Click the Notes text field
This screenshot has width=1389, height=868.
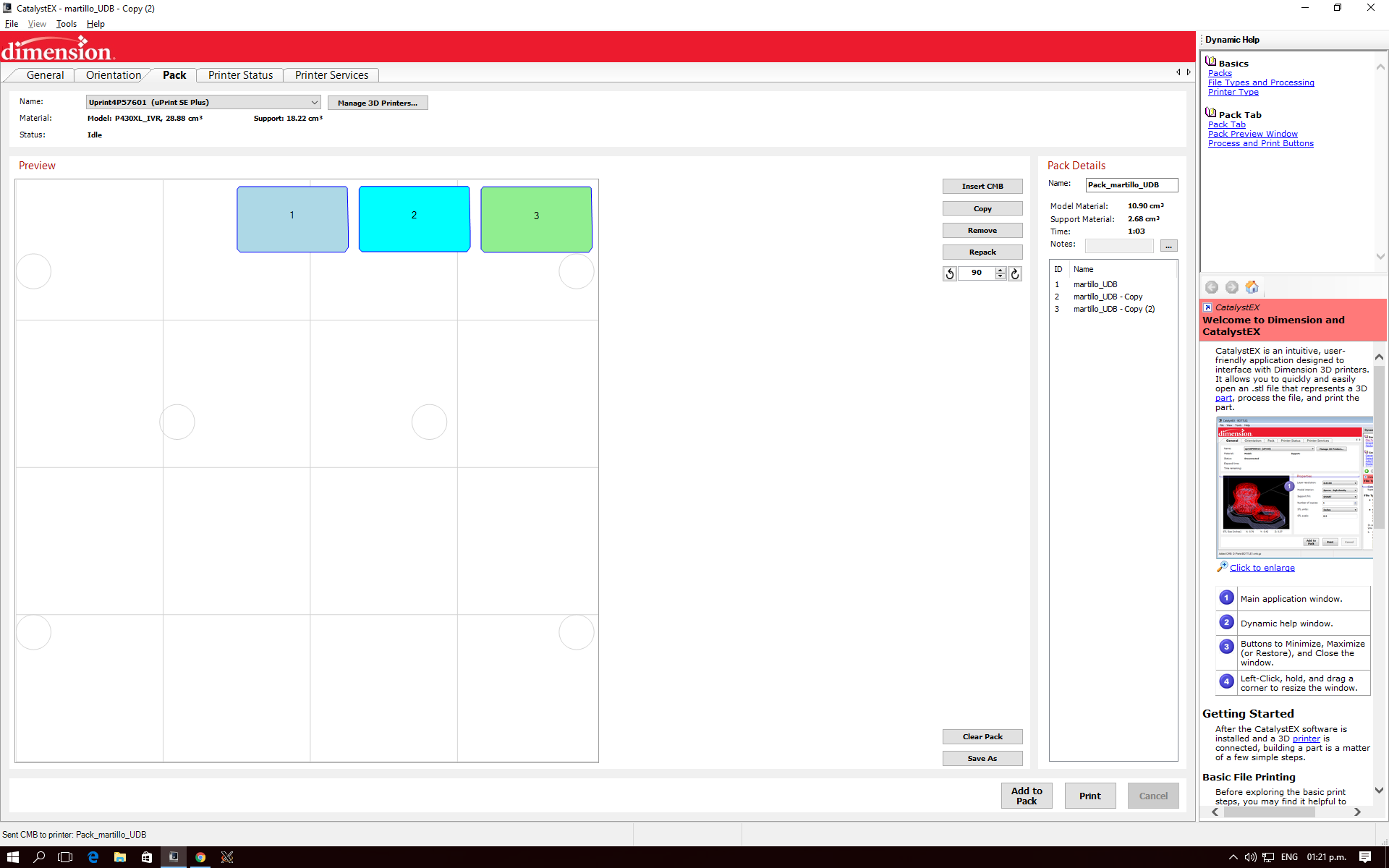coord(1119,246)
